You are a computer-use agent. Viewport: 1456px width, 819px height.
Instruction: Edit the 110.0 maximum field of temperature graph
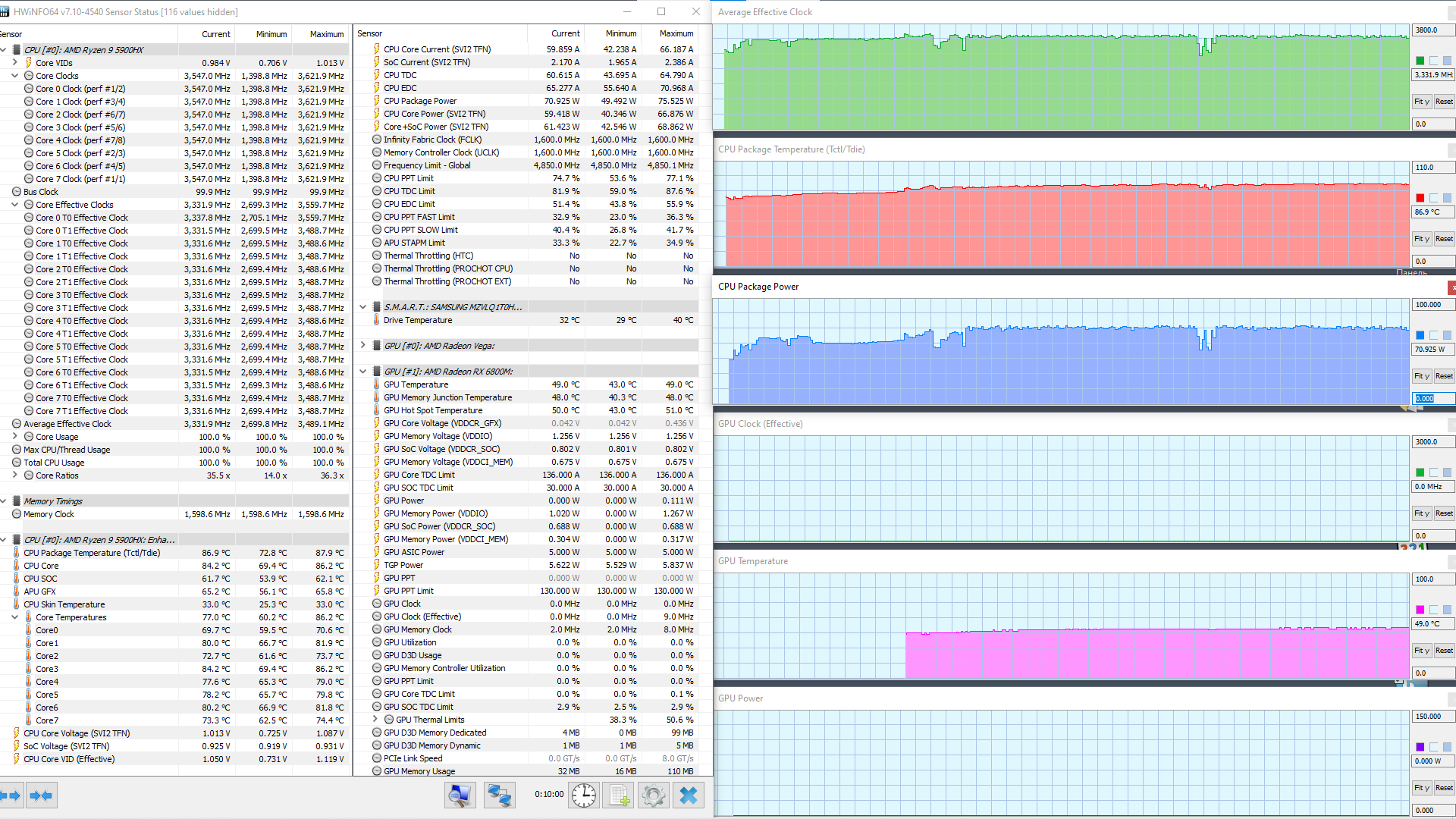[x=1432, y=168]
